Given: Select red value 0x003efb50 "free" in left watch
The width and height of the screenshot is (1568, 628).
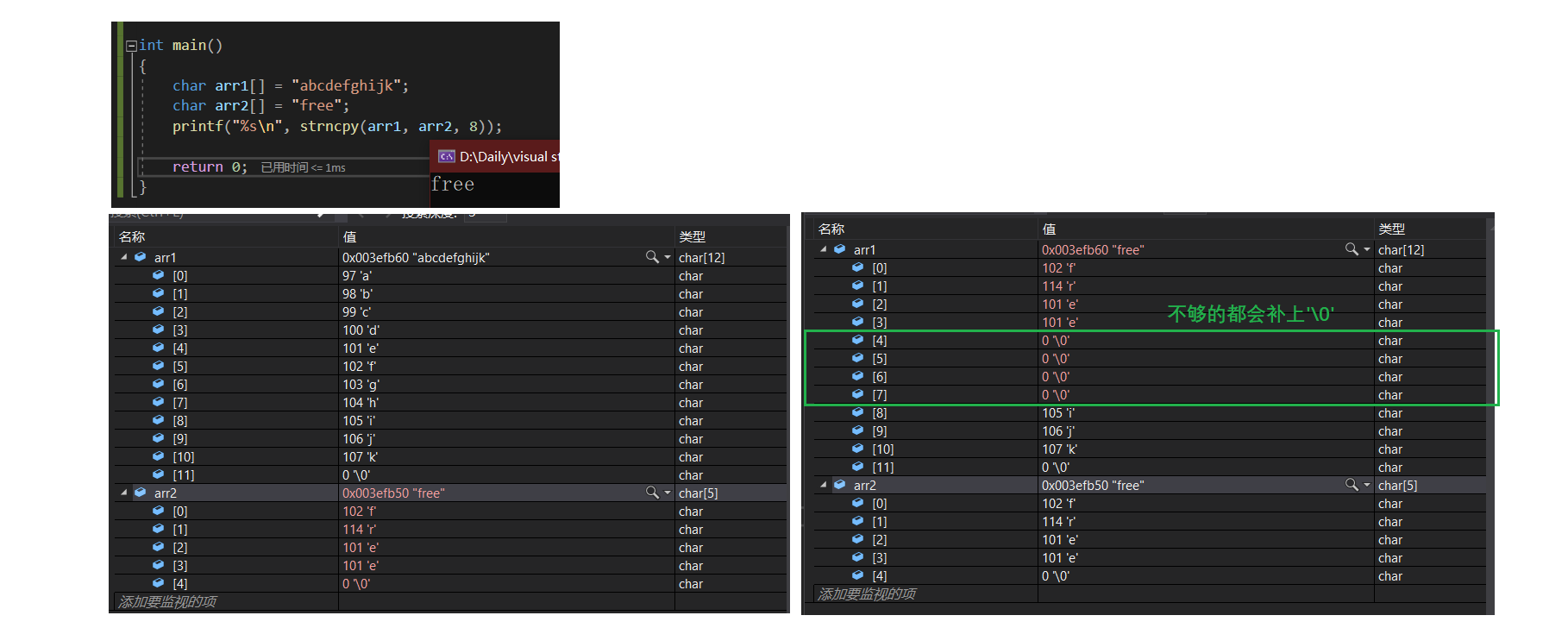Looking at the screenshot, I should [x=393, y=493].
